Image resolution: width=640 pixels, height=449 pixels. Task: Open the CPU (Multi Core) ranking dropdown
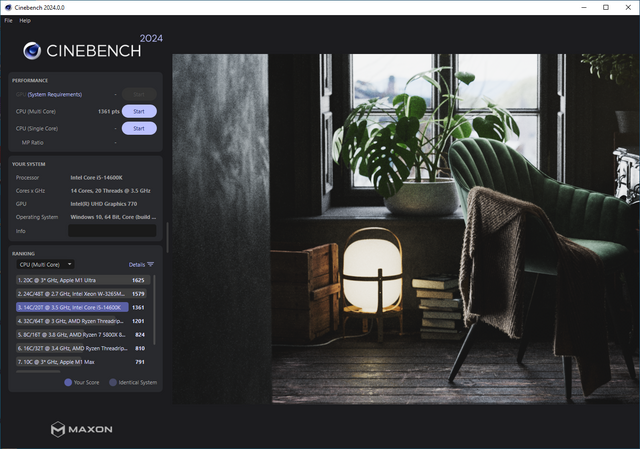click(x=45, y=264)
